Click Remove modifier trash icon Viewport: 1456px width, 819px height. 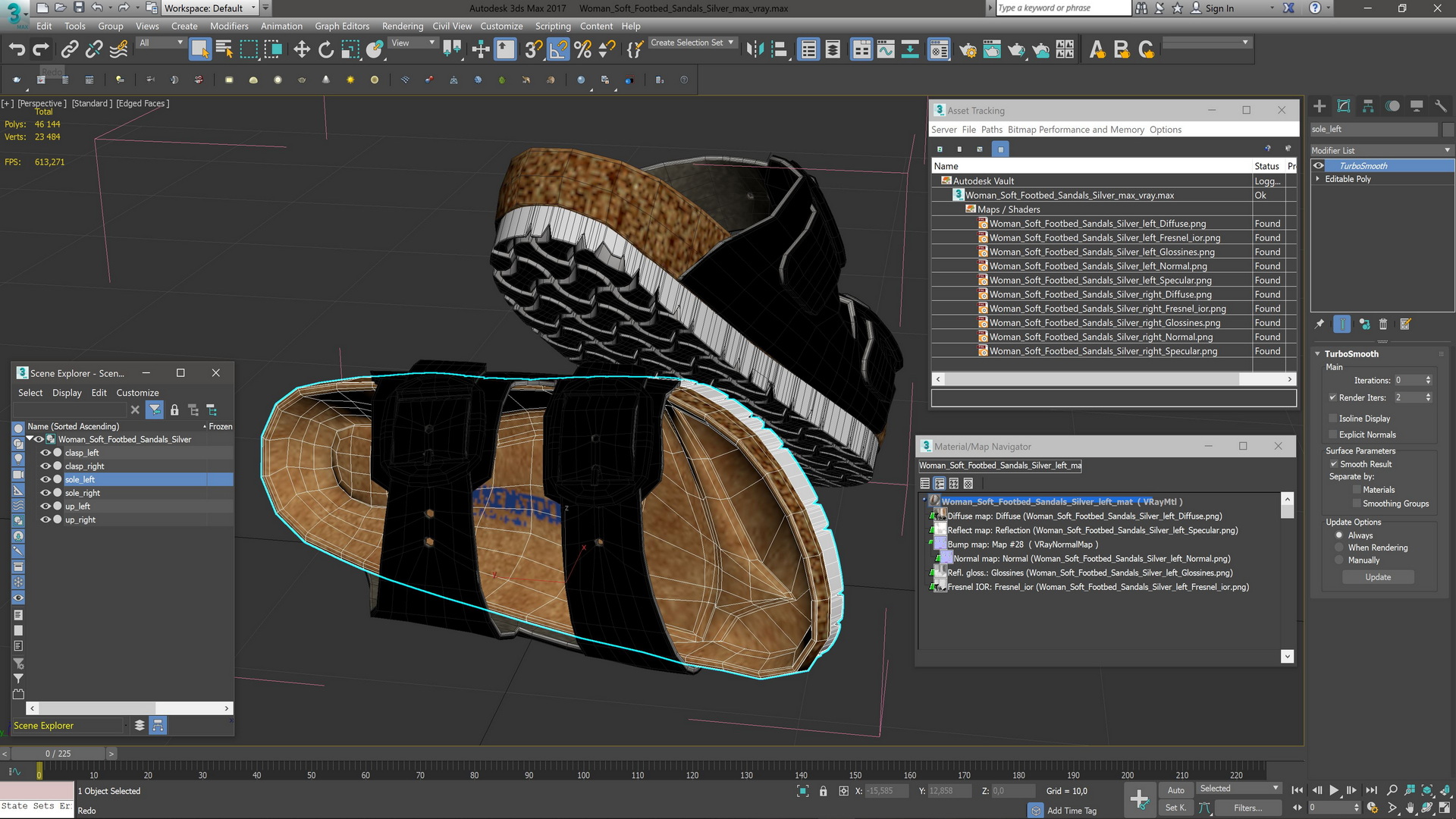click(x=1382, y=325)
